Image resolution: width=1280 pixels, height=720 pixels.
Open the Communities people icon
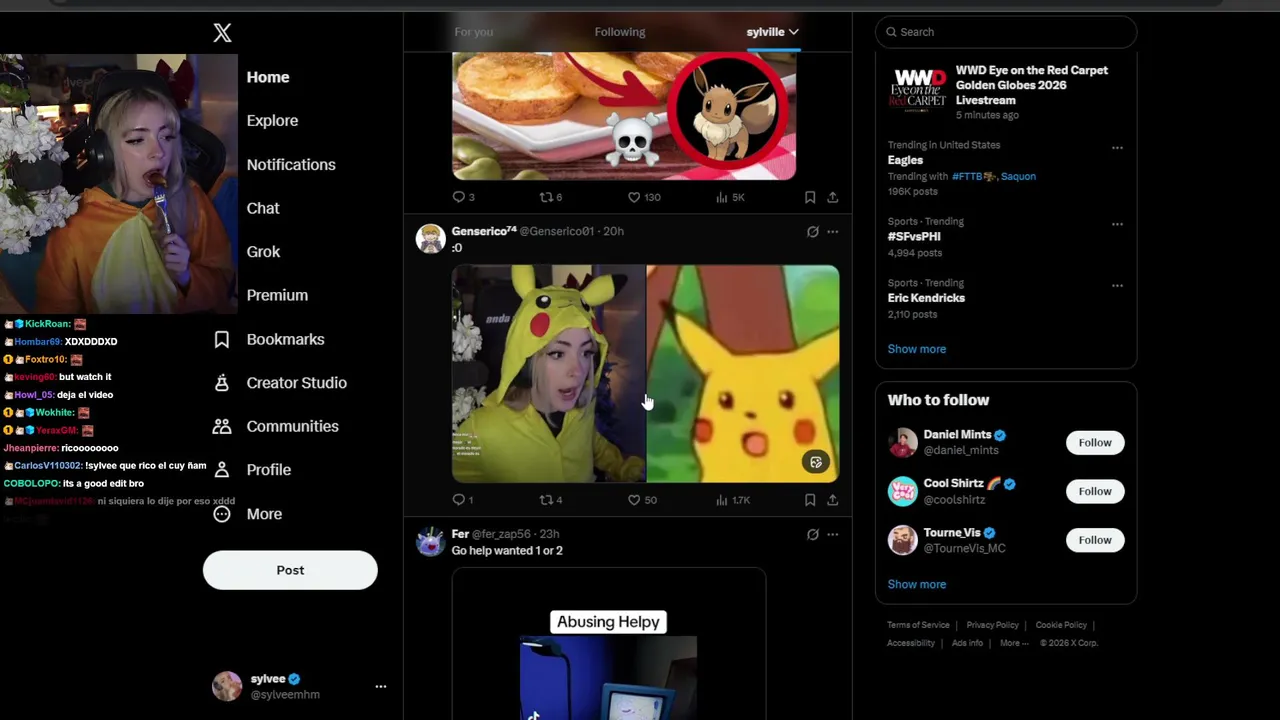click(222, 426)
